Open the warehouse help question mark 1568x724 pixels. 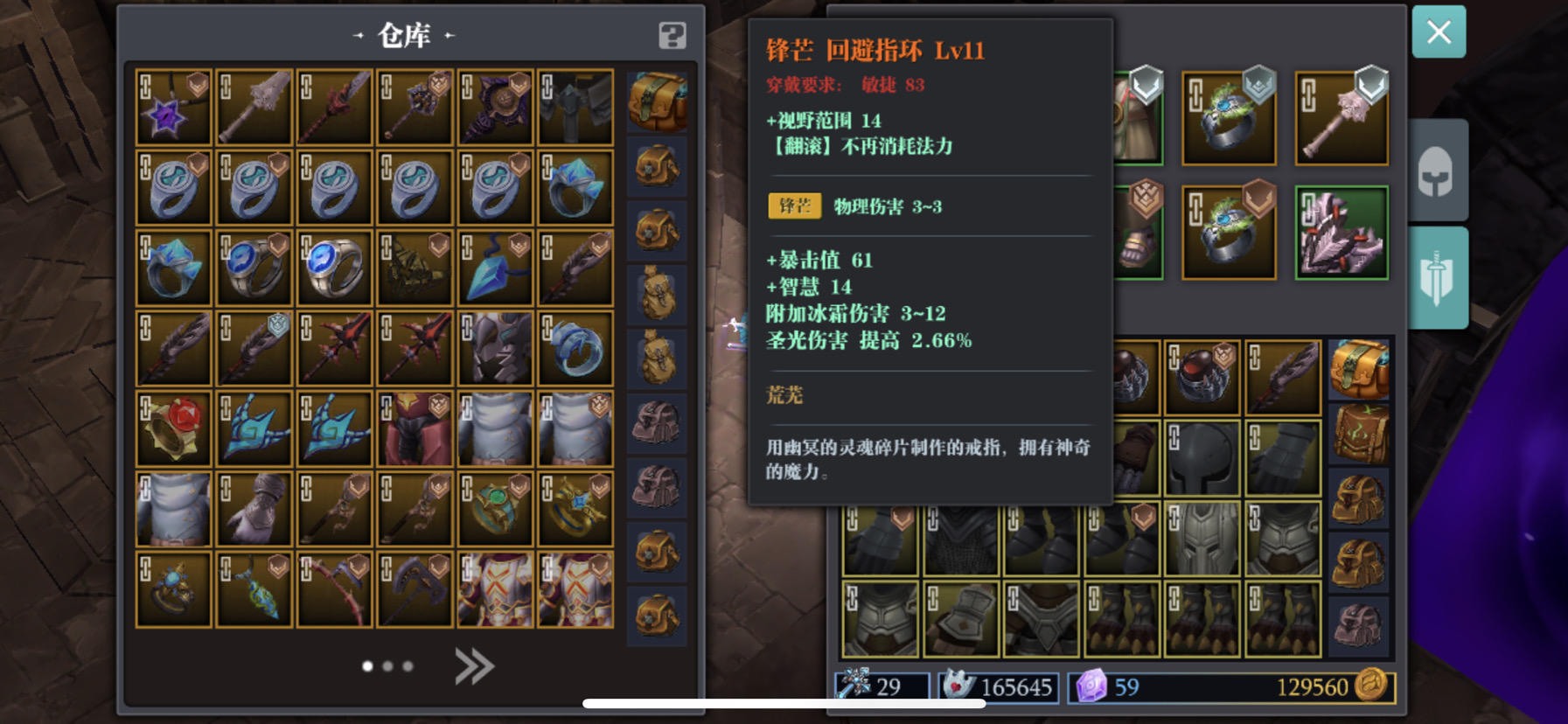[x=672, y=36]
